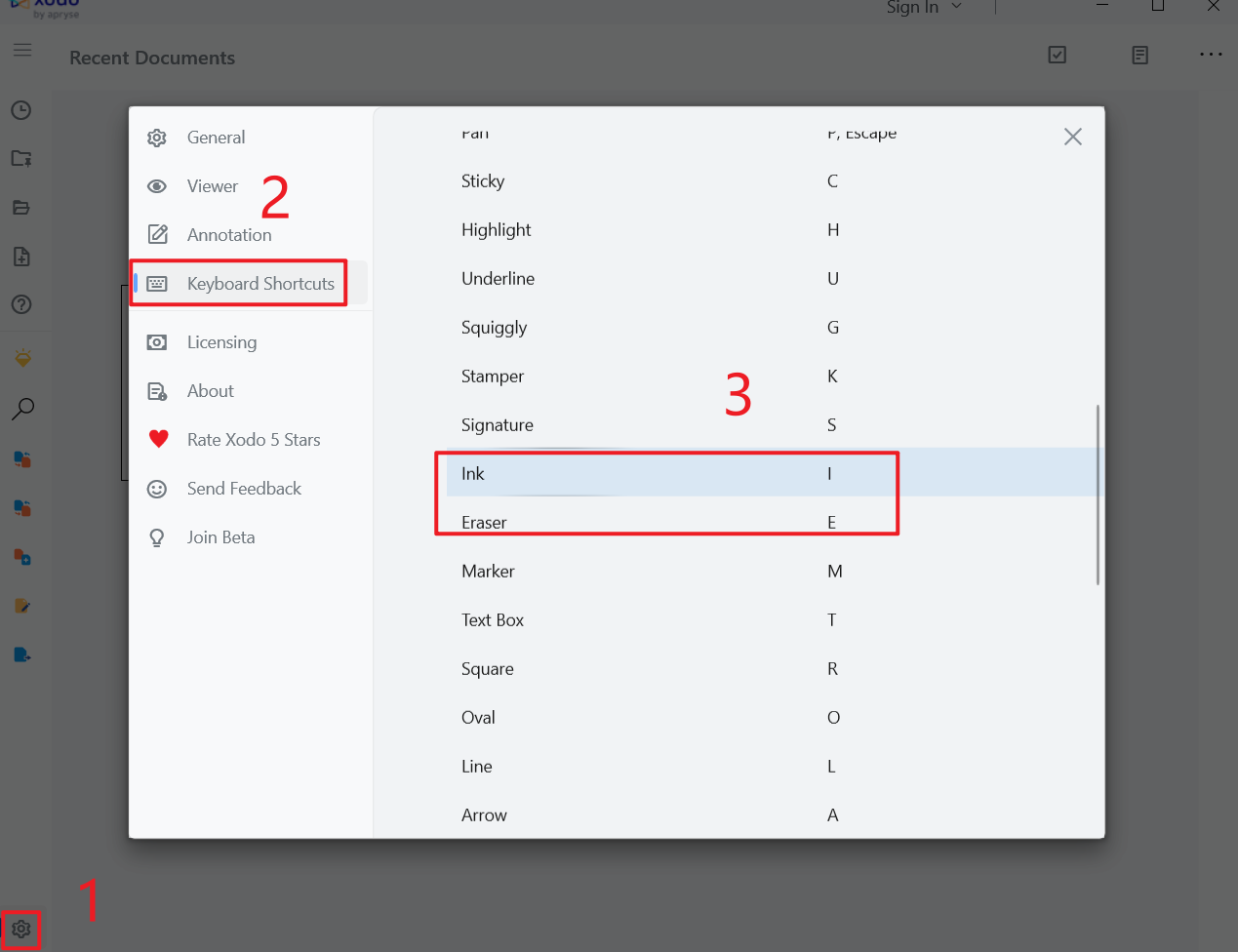Click the shortcuts list vertical scrollbar
Viewport: 1238px width, 952px height.
point(1098,495)
